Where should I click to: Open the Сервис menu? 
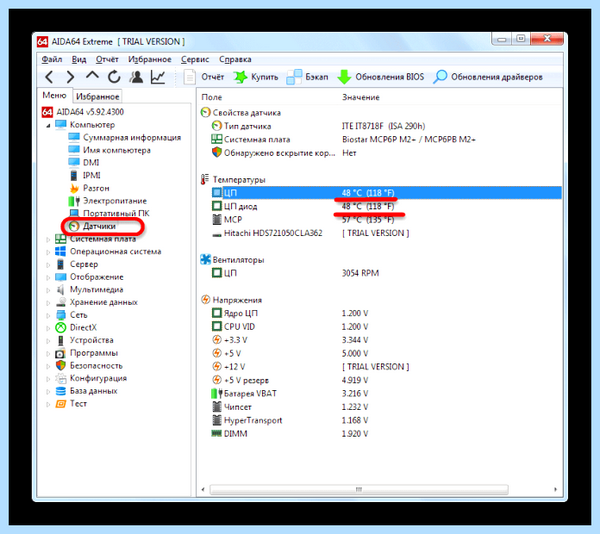click(195, 59)
